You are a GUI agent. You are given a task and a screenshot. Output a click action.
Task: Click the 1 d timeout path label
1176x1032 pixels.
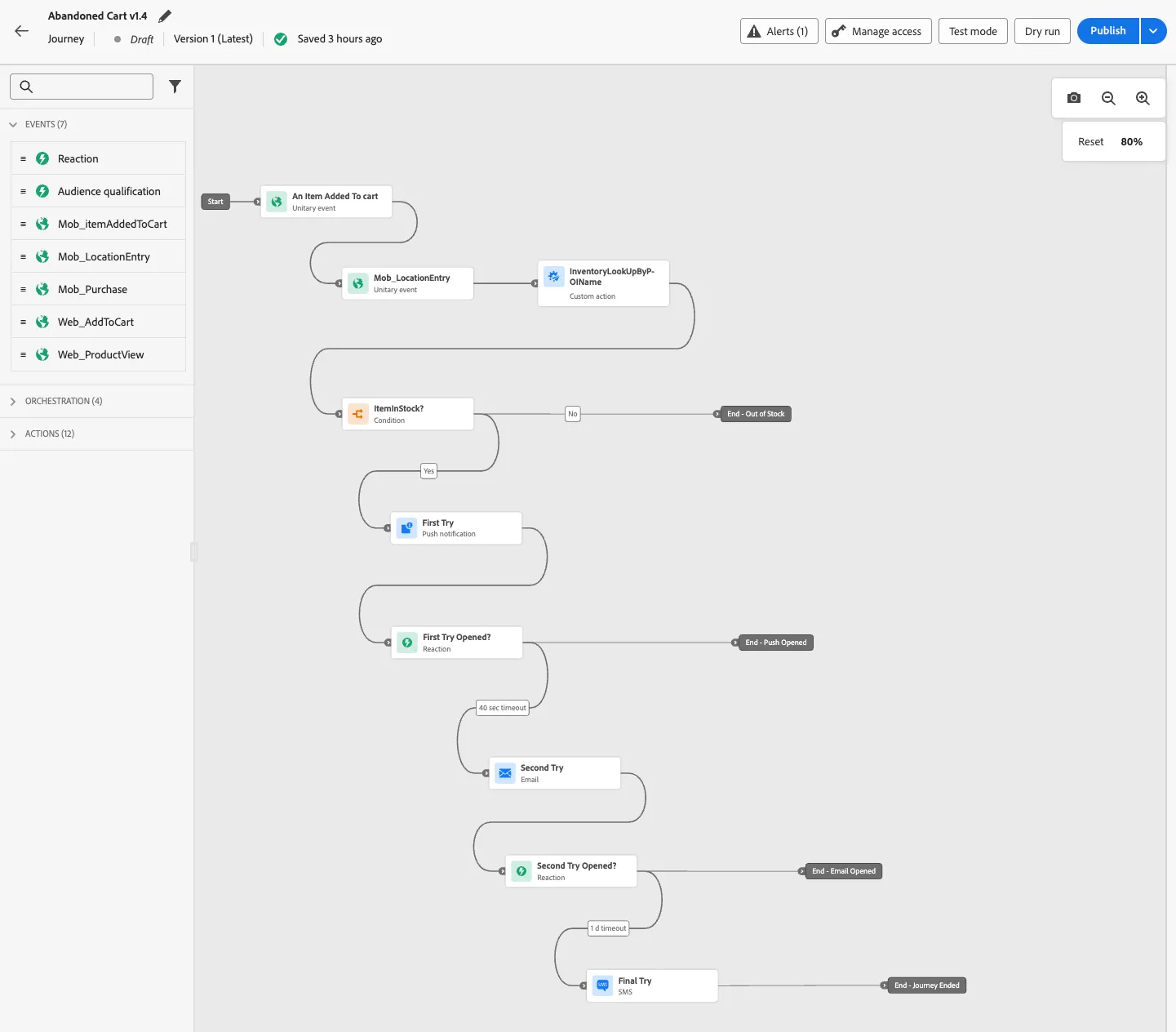(609, 928)
